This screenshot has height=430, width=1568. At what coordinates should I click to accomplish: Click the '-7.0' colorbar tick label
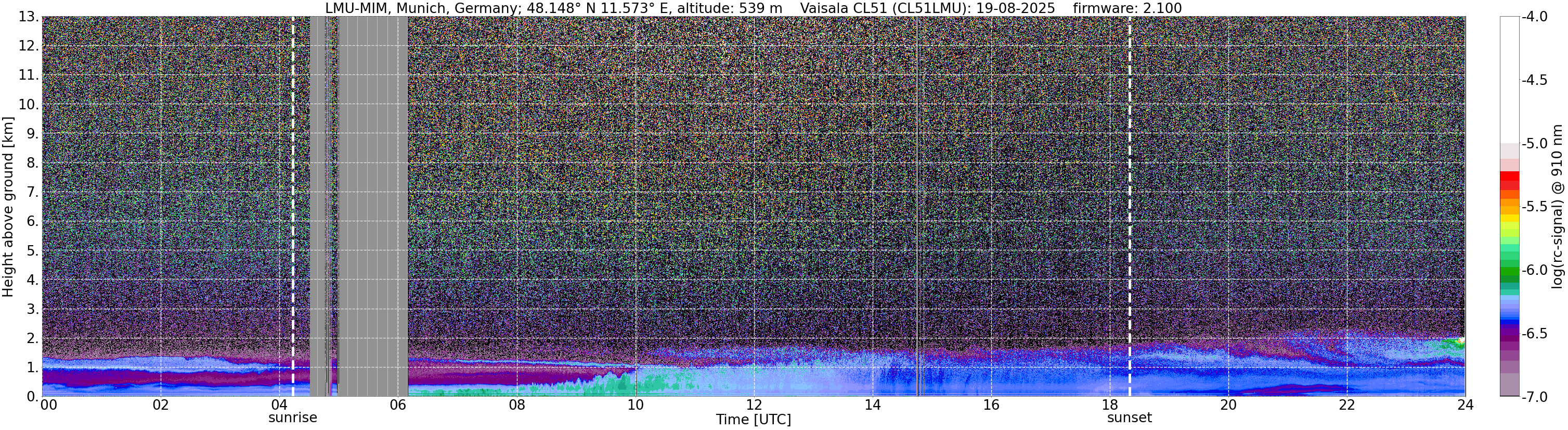pyautogui.click(x=1535, y=397)
